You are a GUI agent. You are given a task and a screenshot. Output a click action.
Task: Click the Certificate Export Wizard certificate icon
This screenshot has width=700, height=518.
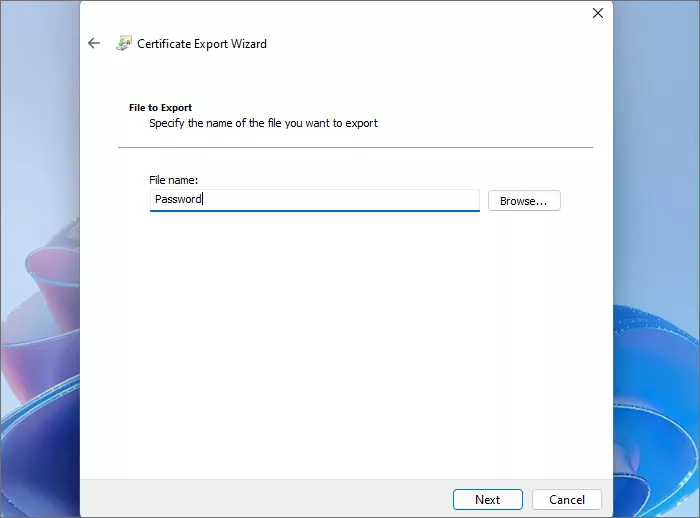pyautogui.click(x=123, y=43)
